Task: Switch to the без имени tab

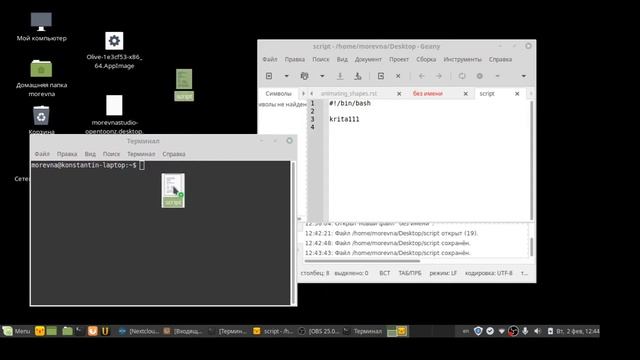Action: pyautogui.click(x=428, y=93)
